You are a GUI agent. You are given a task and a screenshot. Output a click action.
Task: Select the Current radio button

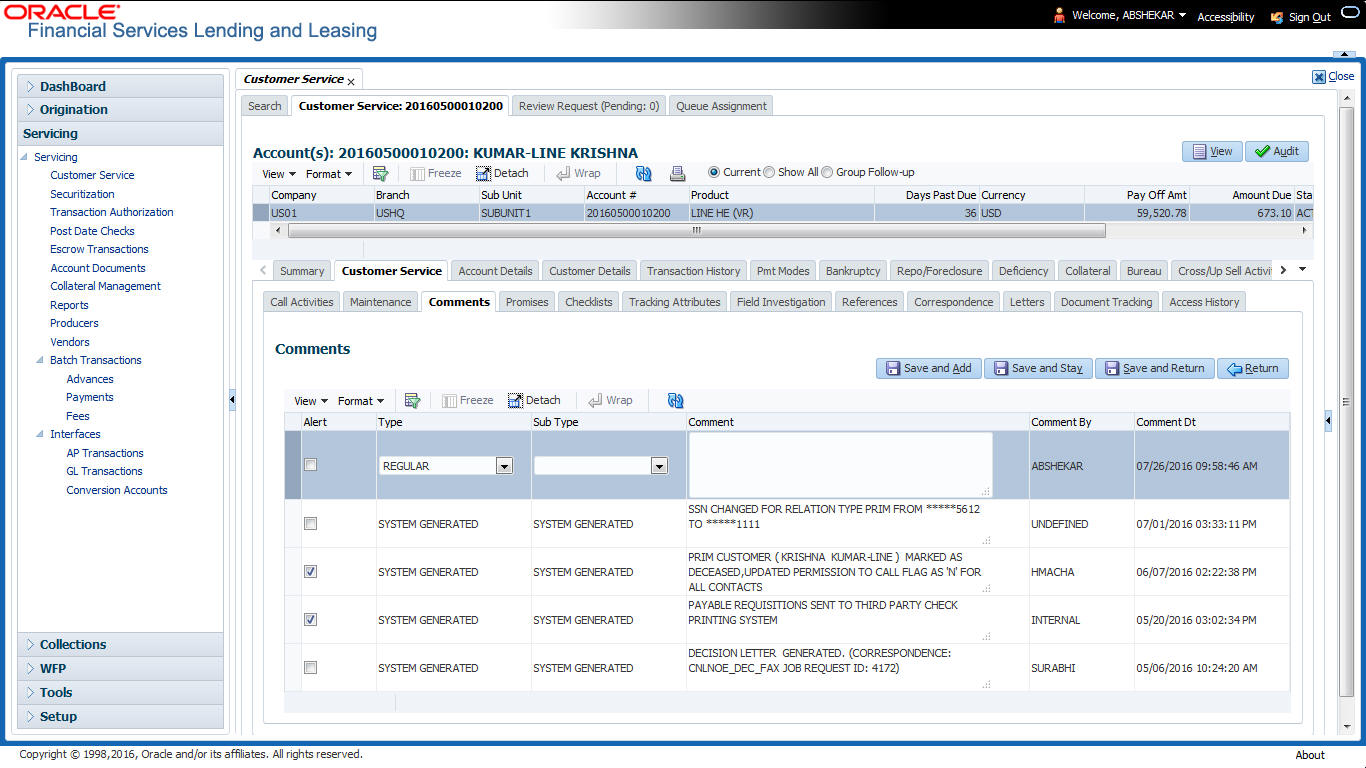[714, 172]
